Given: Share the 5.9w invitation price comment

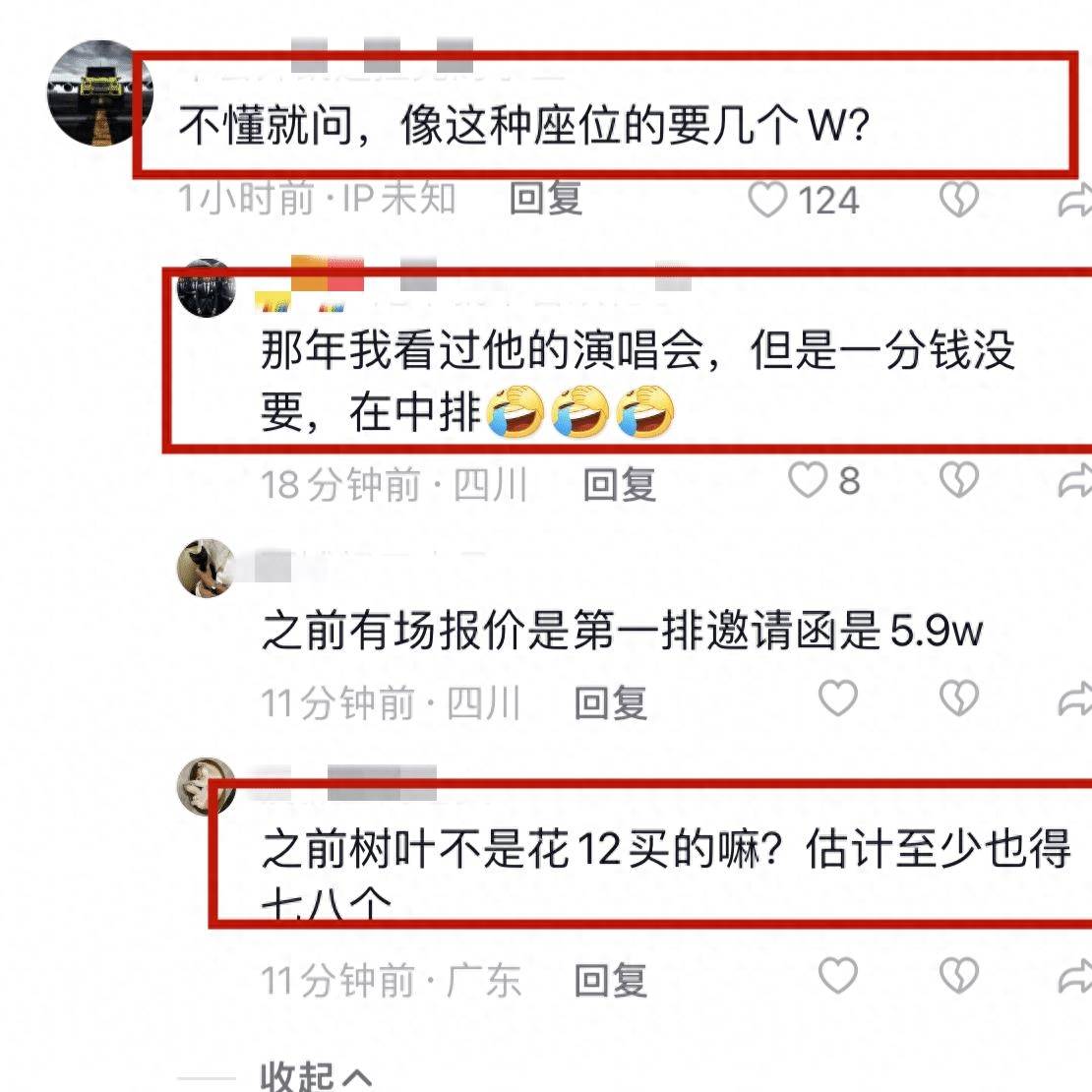Looking at the screenshot, I should pyautogui.click(x=1075, y=698).
